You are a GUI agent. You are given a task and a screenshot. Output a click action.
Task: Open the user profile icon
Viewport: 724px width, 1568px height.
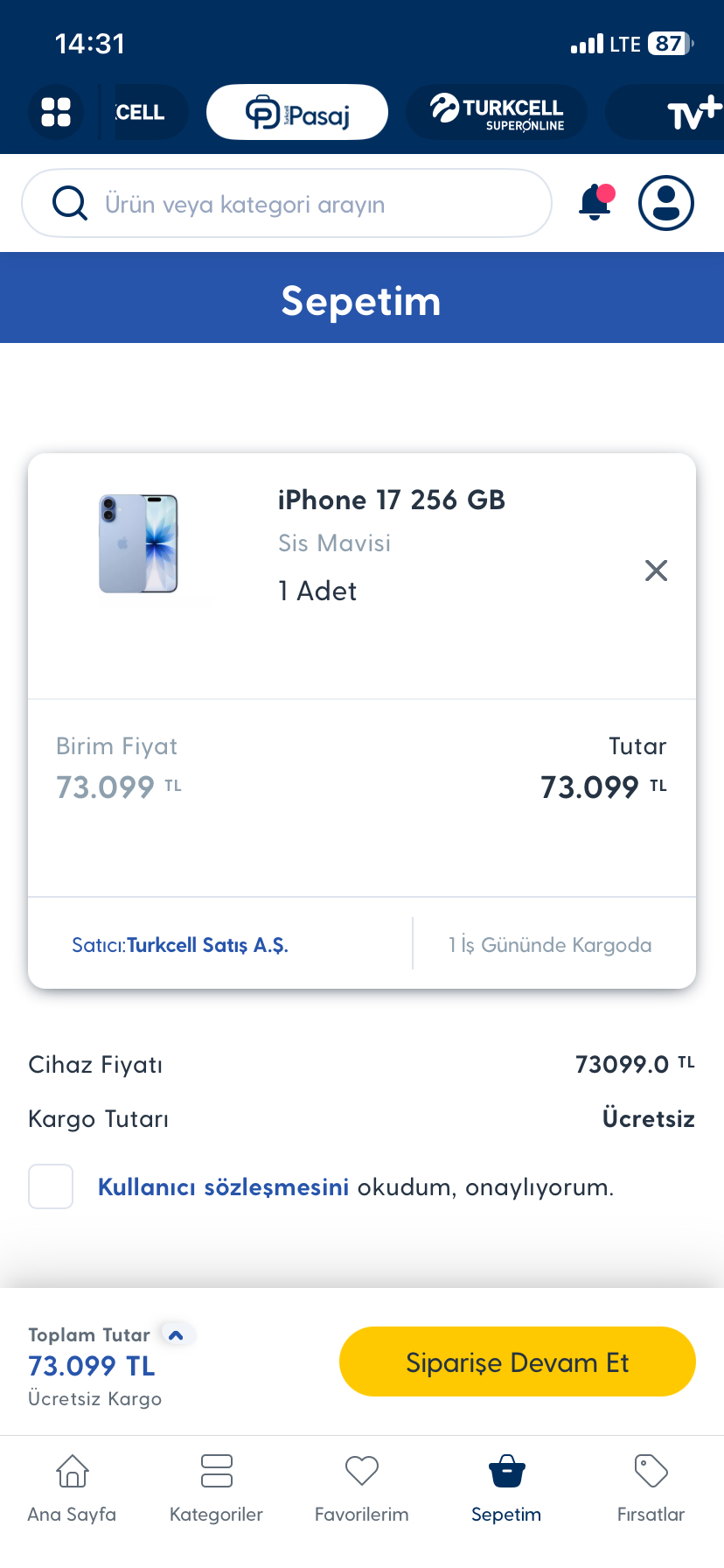(666, 203)
